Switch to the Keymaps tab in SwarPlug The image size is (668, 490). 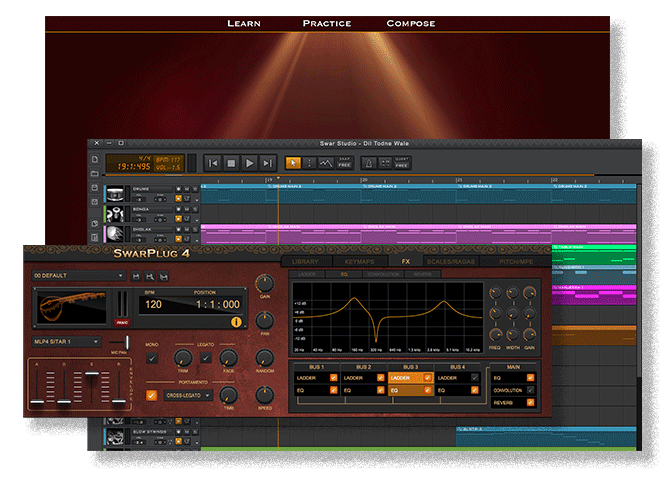click(x=359, y=262)
